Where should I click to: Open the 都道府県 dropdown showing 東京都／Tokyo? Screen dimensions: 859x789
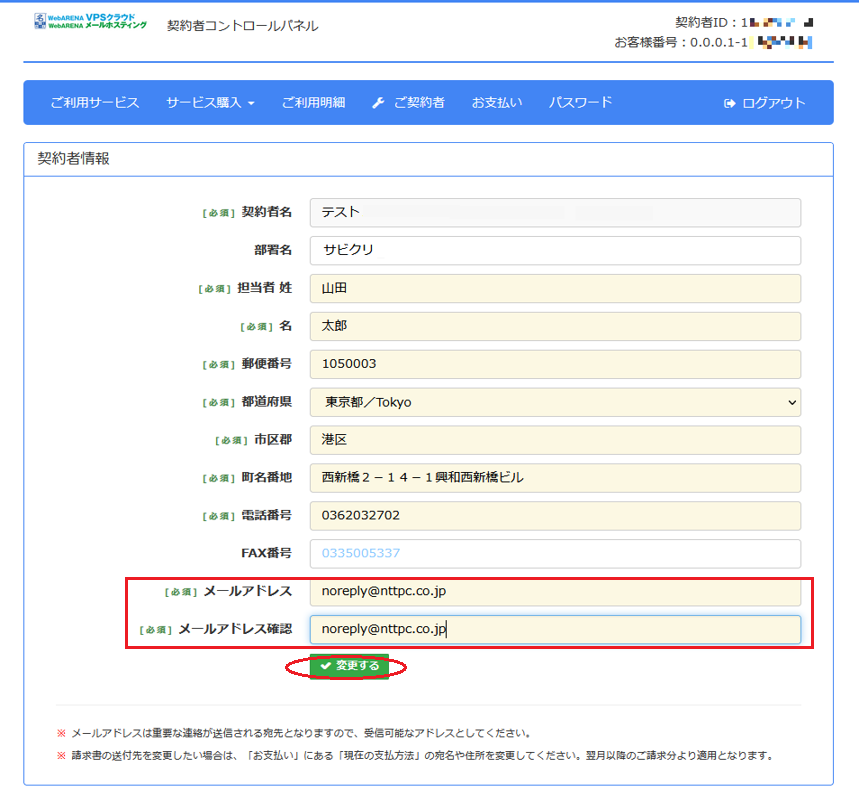pos(555,402)
